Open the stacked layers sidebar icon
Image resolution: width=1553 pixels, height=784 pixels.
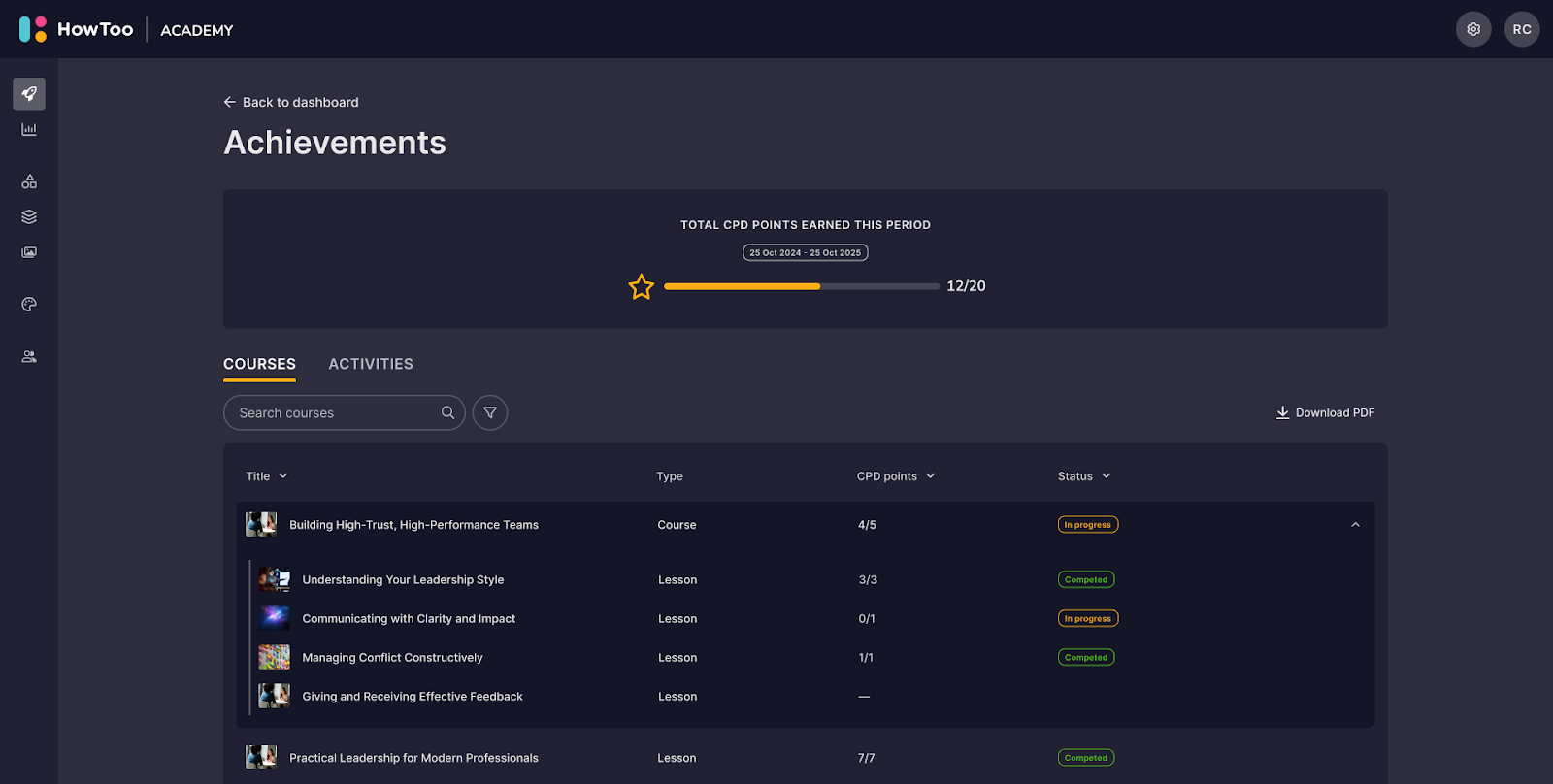[x=29, y=216]
